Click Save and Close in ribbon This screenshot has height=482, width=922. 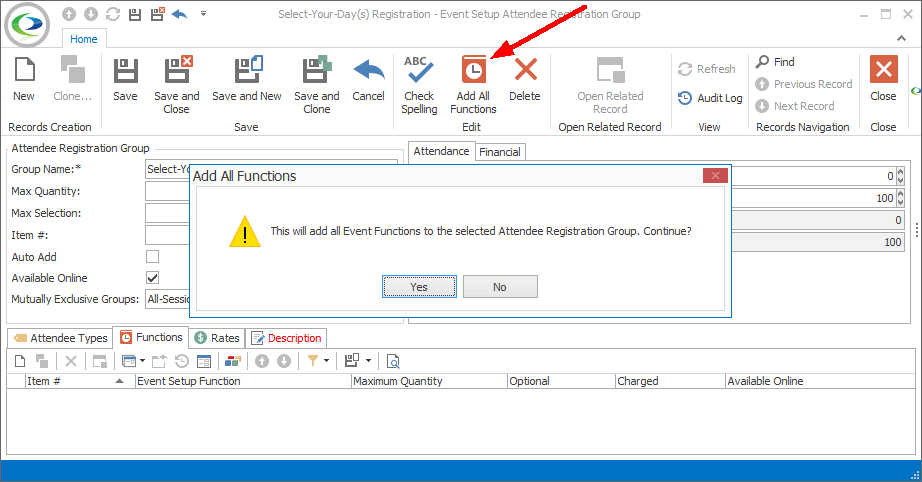(177, 85)
